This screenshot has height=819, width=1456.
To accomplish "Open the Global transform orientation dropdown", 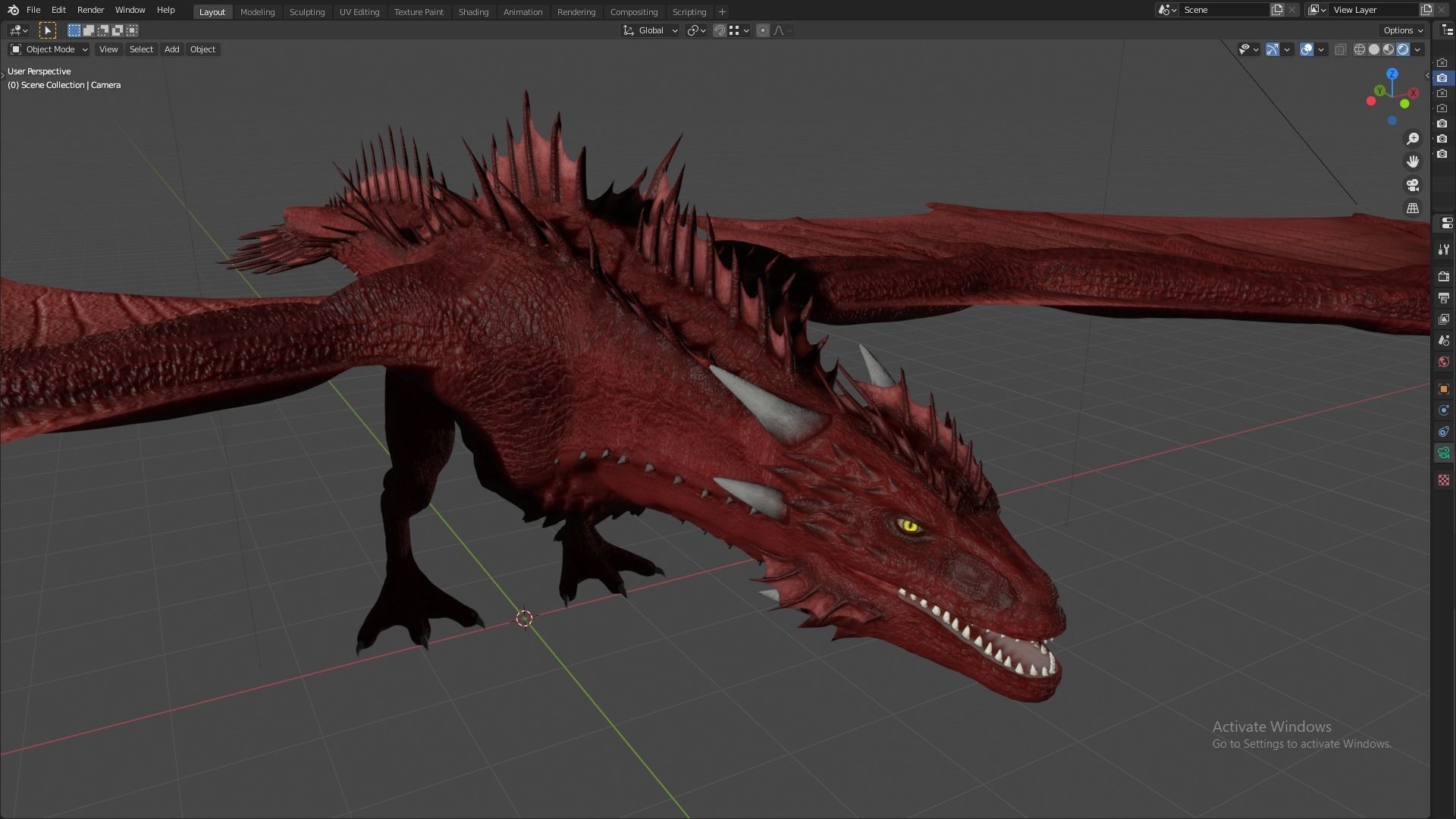I will click(651, 30).
